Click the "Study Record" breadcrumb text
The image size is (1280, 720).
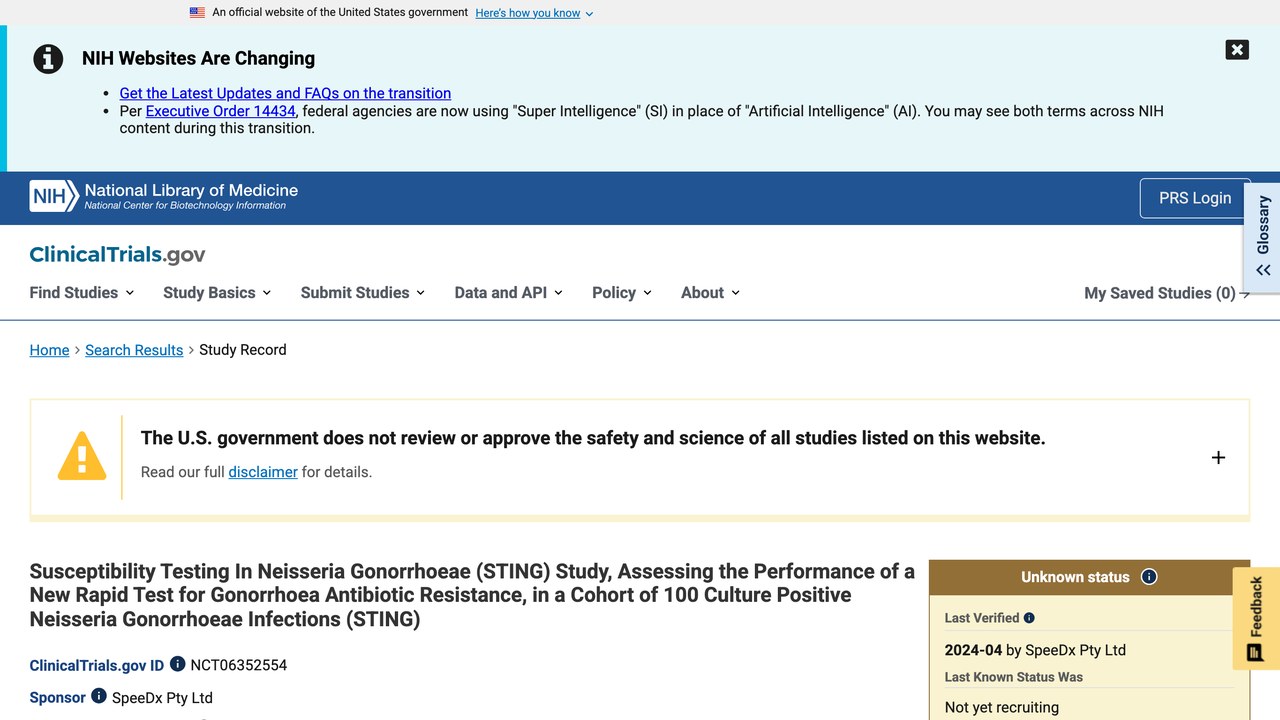243,350
